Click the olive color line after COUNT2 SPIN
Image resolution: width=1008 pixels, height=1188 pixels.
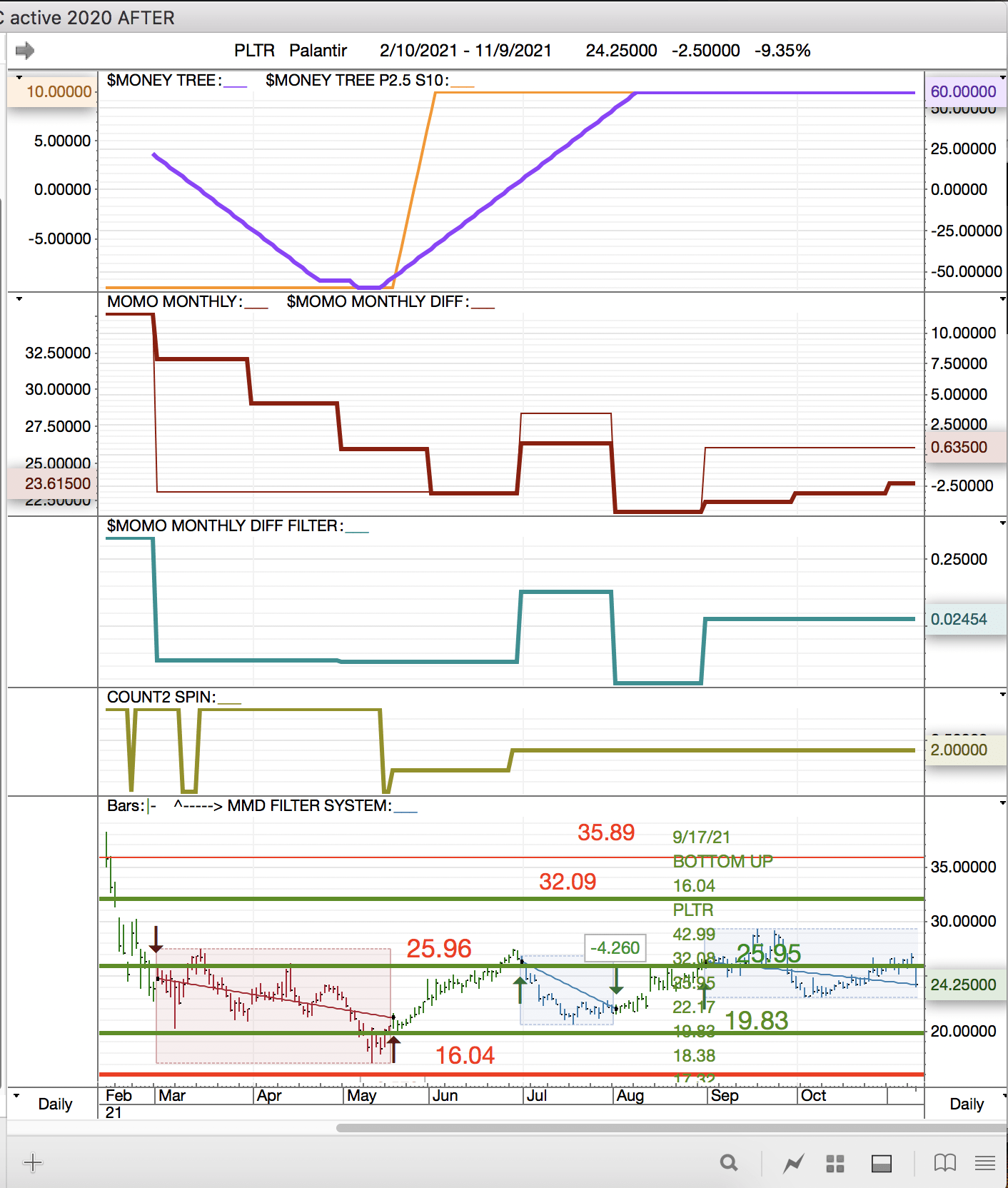click(229, 703)
